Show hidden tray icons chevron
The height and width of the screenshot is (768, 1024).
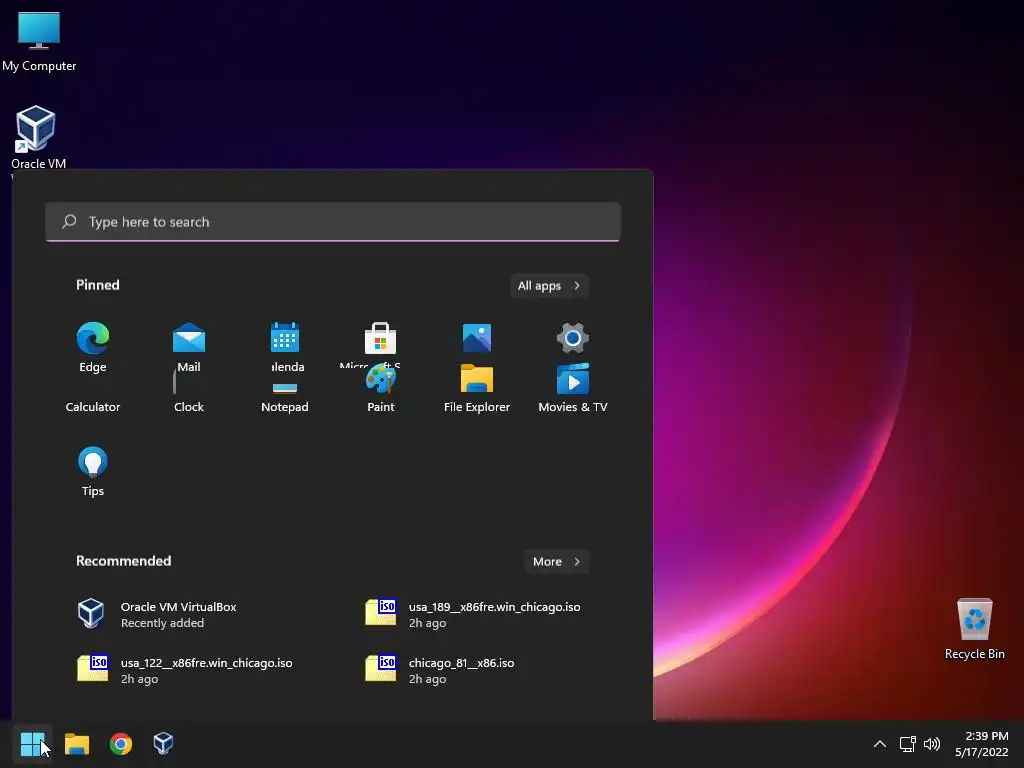point(880,744)
